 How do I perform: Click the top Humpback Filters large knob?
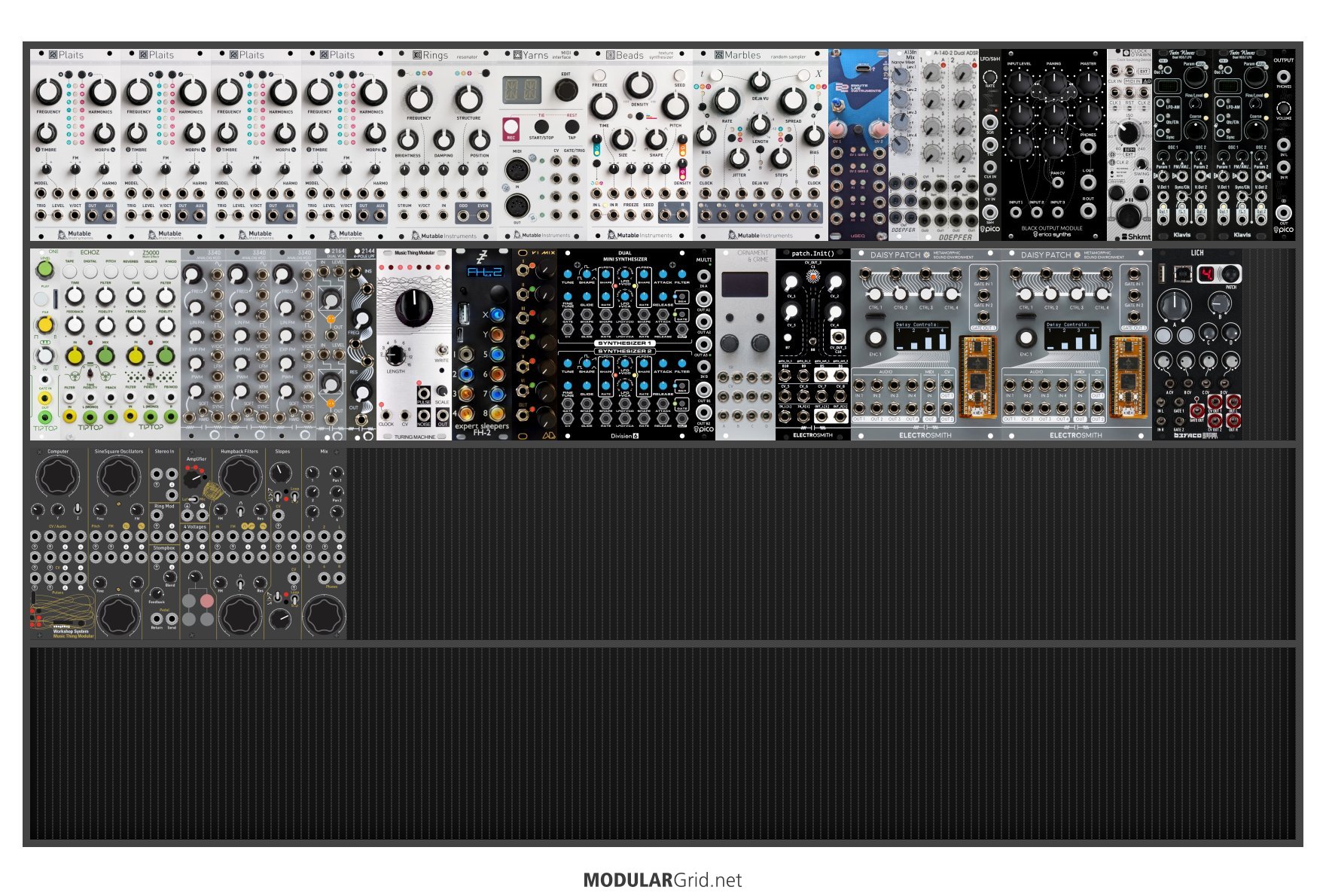point(239,477)
